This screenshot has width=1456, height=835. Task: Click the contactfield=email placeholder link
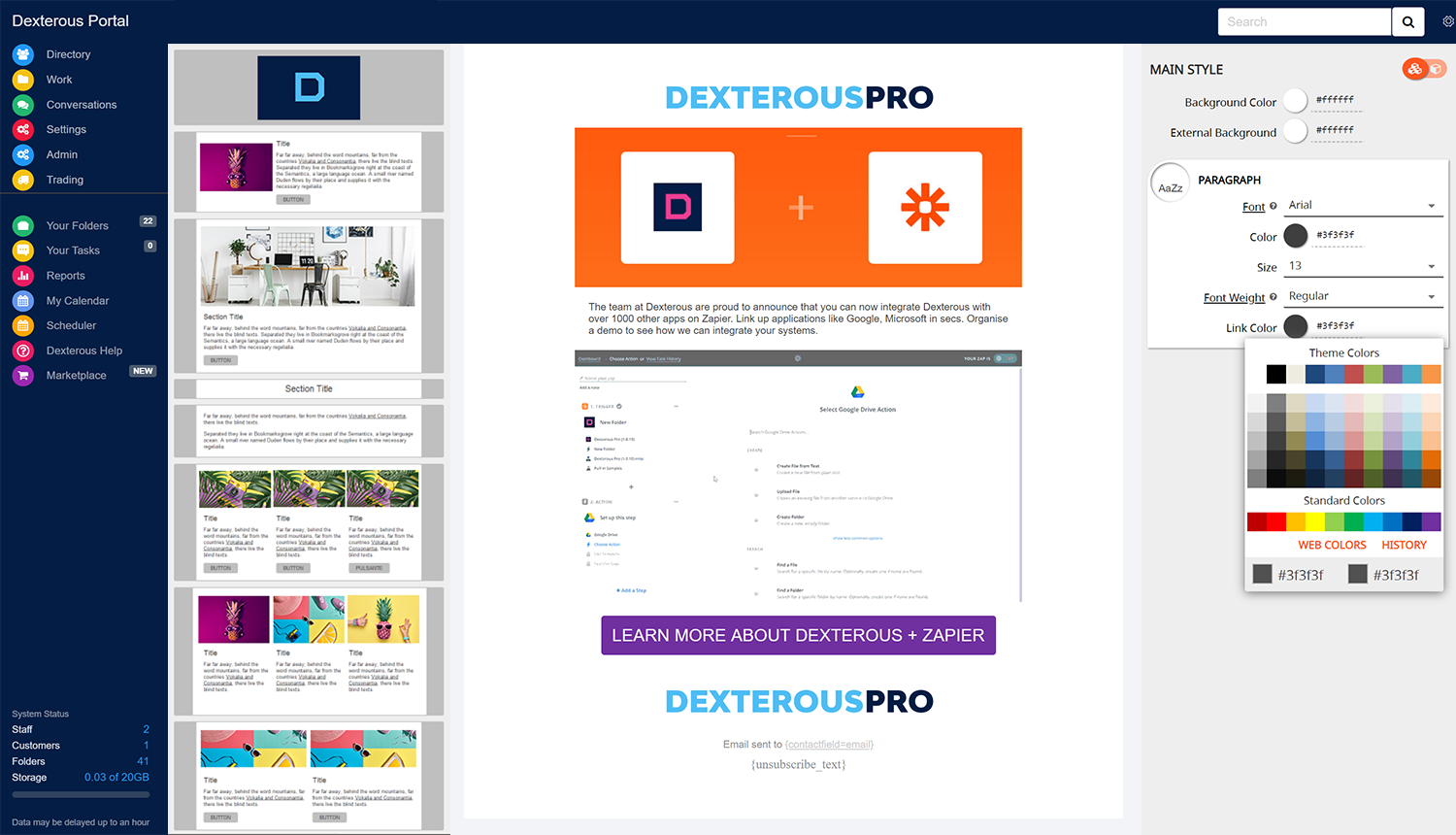(829, 745)
